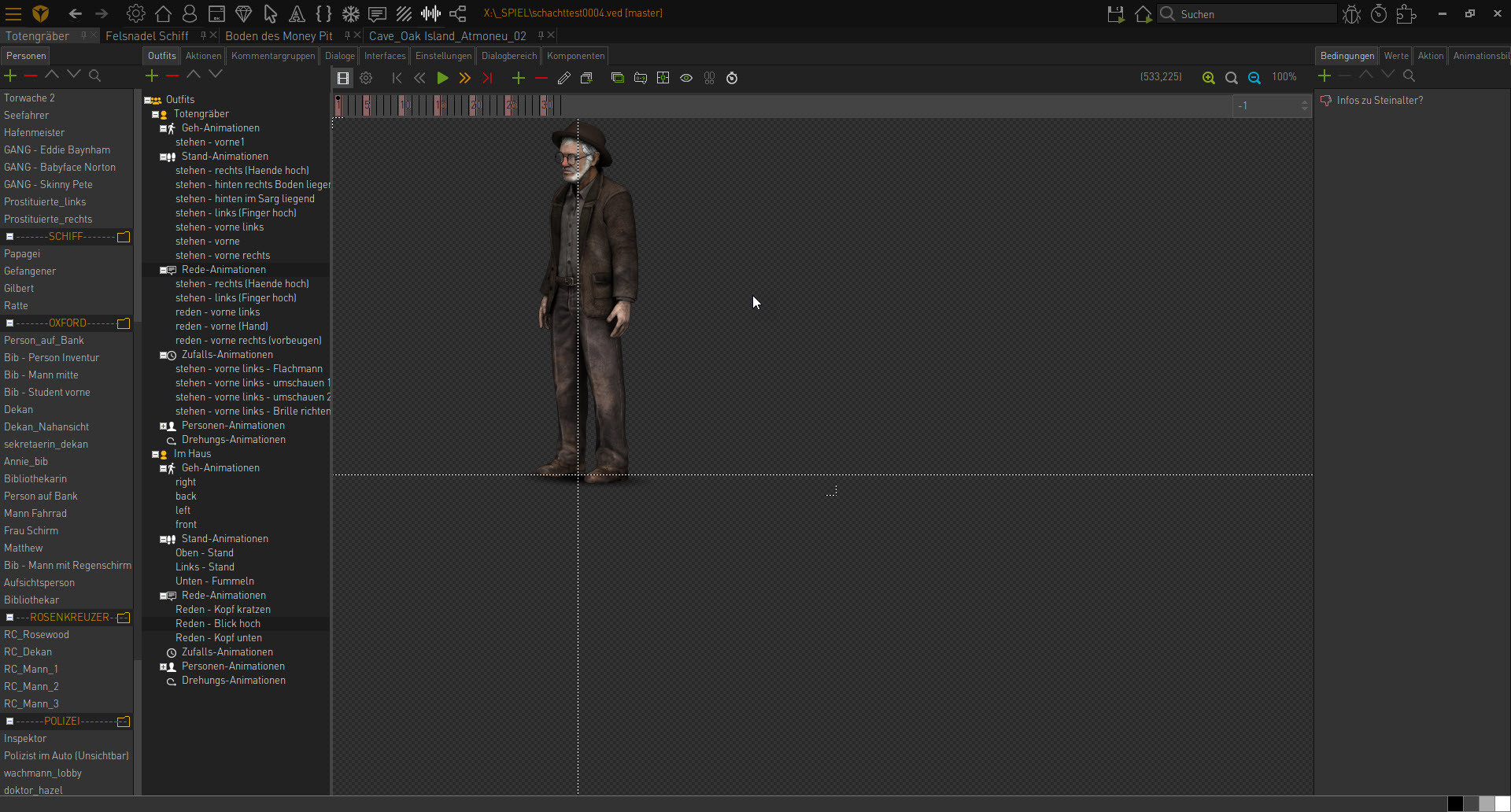
Task: Select the audio waveform icon in the top toolbar
Action: pos(431,13)
